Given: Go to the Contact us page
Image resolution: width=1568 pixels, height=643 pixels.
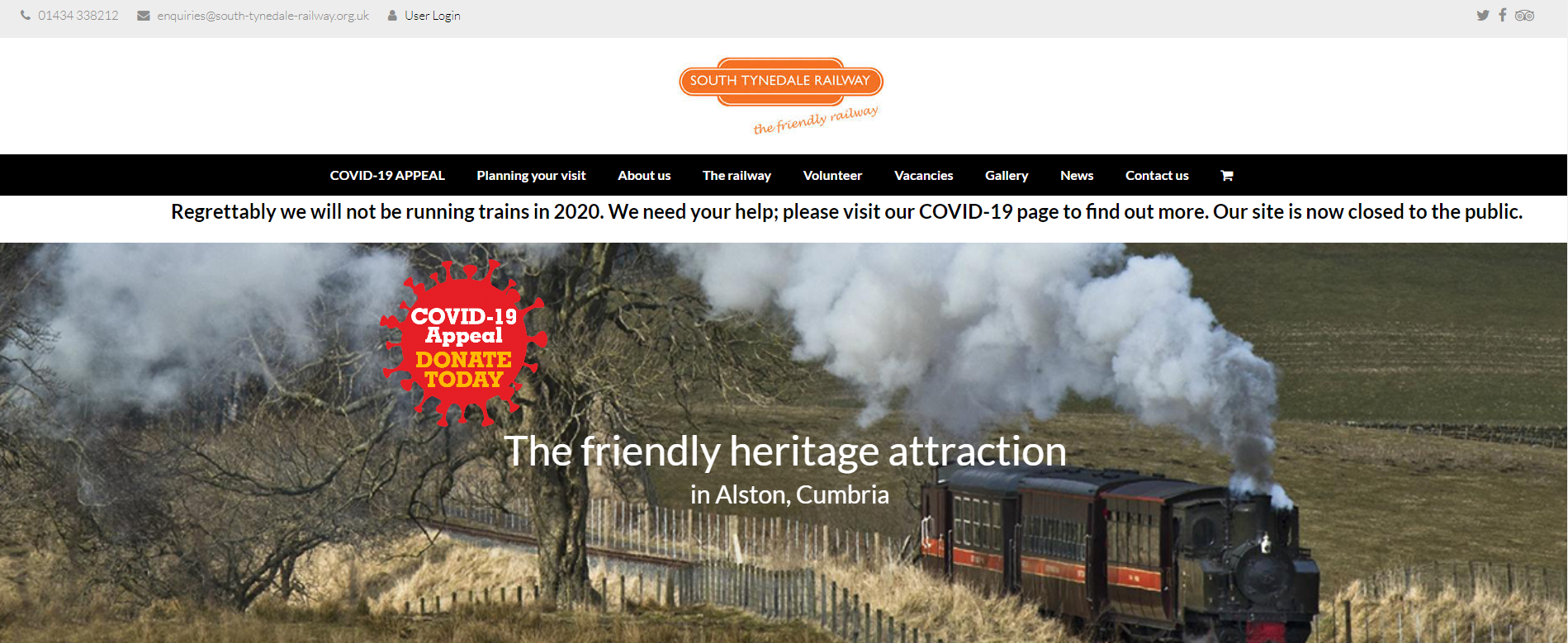Looking at the screenshot, I should click(x=1157, y=175).
